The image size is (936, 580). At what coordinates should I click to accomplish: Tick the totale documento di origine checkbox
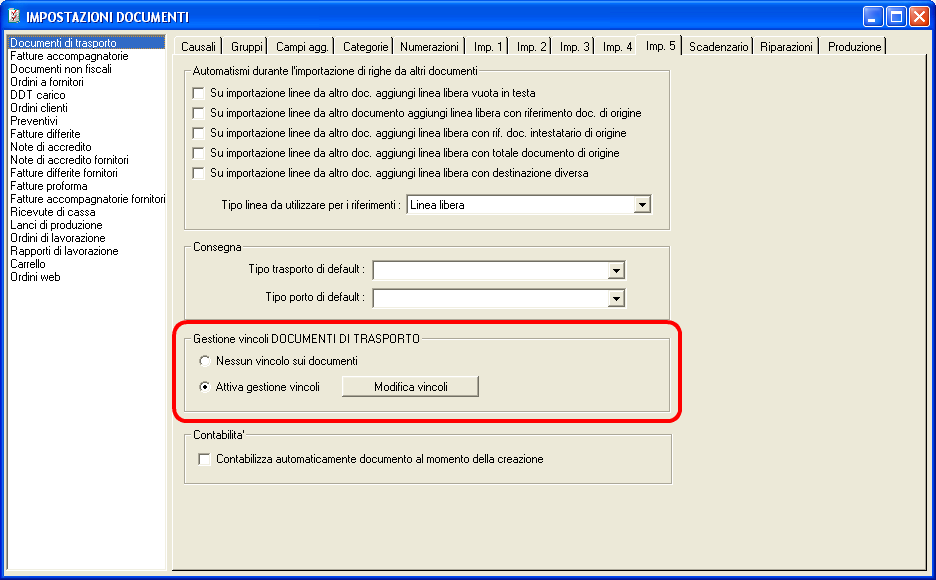[198, 153]
